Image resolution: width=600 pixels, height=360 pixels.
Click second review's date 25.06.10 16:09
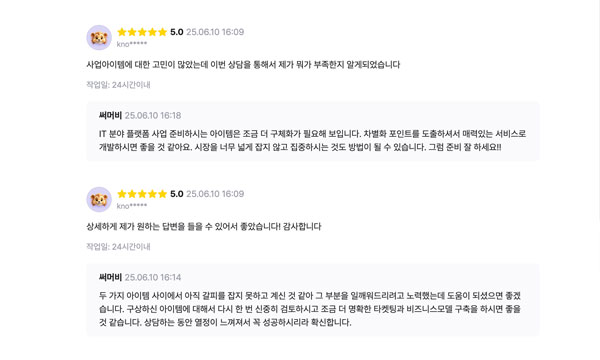pos(215,194)
